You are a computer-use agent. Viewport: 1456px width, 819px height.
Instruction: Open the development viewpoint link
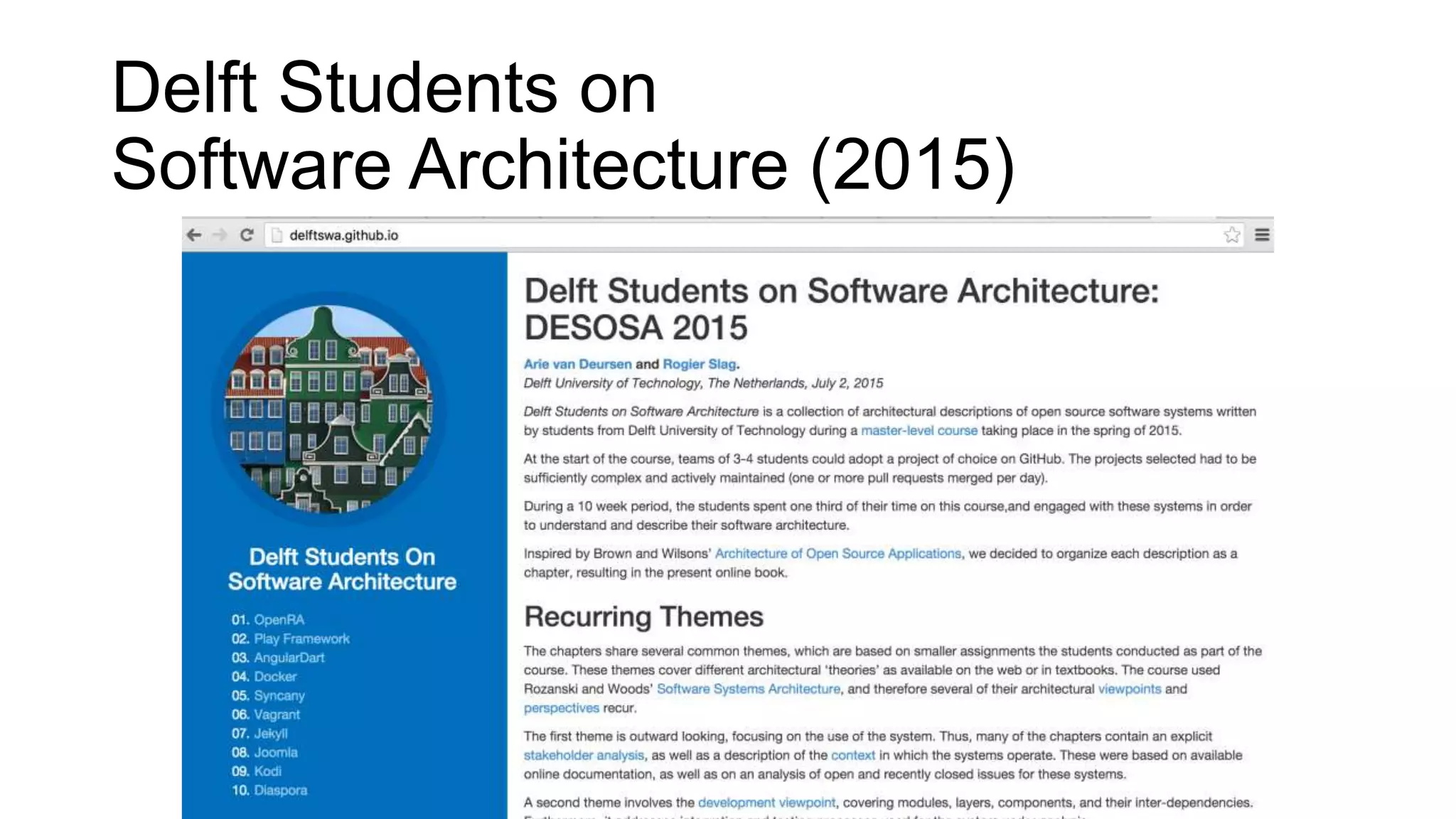pos(766,803)
